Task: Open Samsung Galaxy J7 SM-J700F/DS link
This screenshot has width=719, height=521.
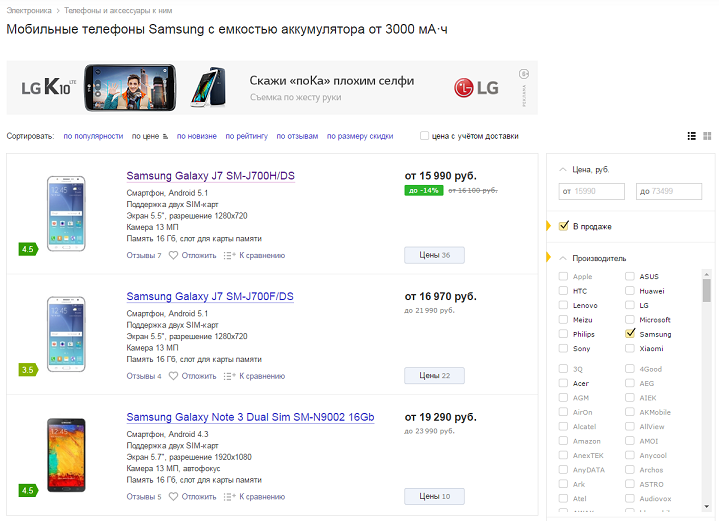Action: tap(210, 296)
